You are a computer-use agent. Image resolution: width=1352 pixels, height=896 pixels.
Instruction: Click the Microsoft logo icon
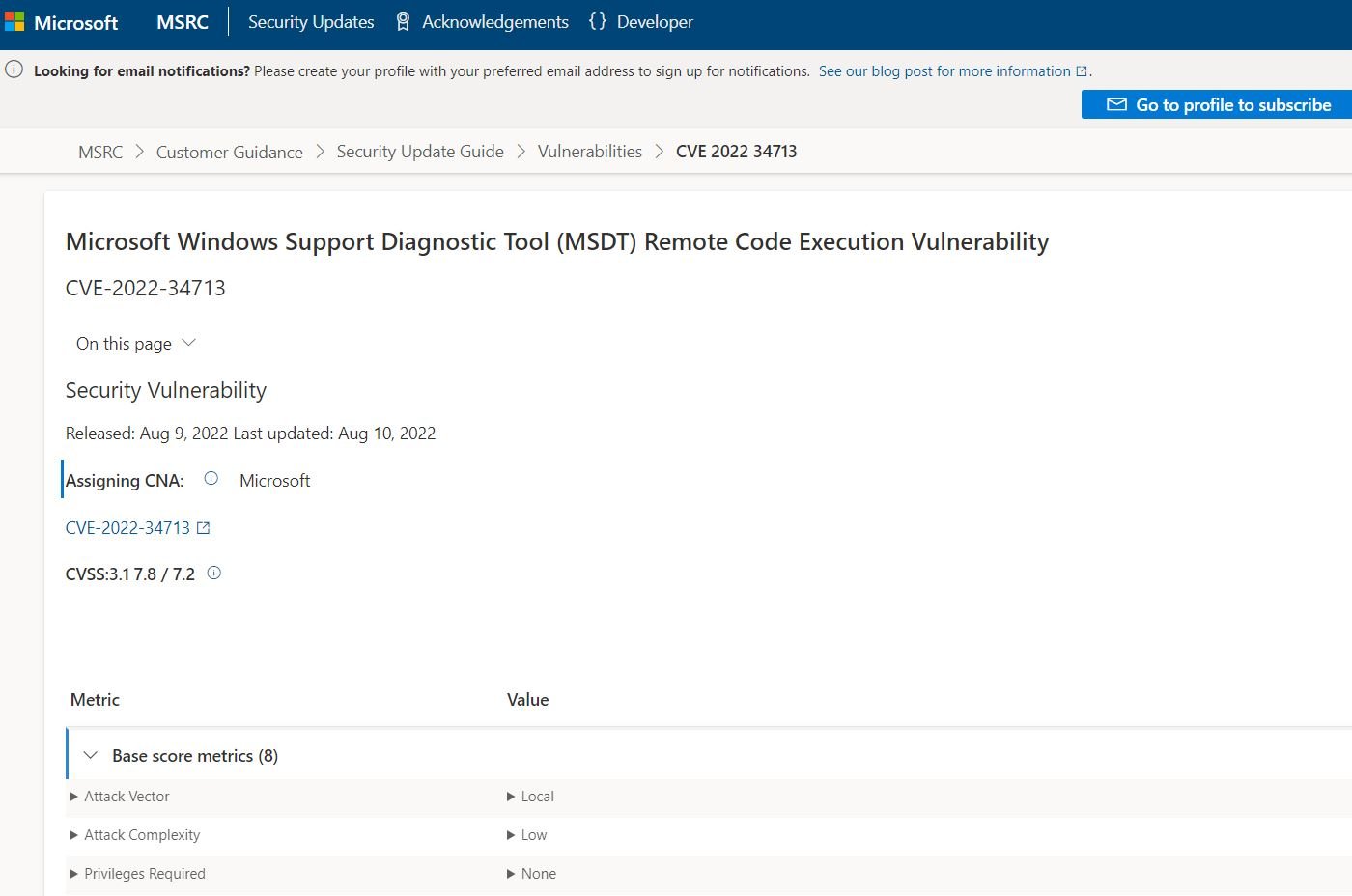14,22
